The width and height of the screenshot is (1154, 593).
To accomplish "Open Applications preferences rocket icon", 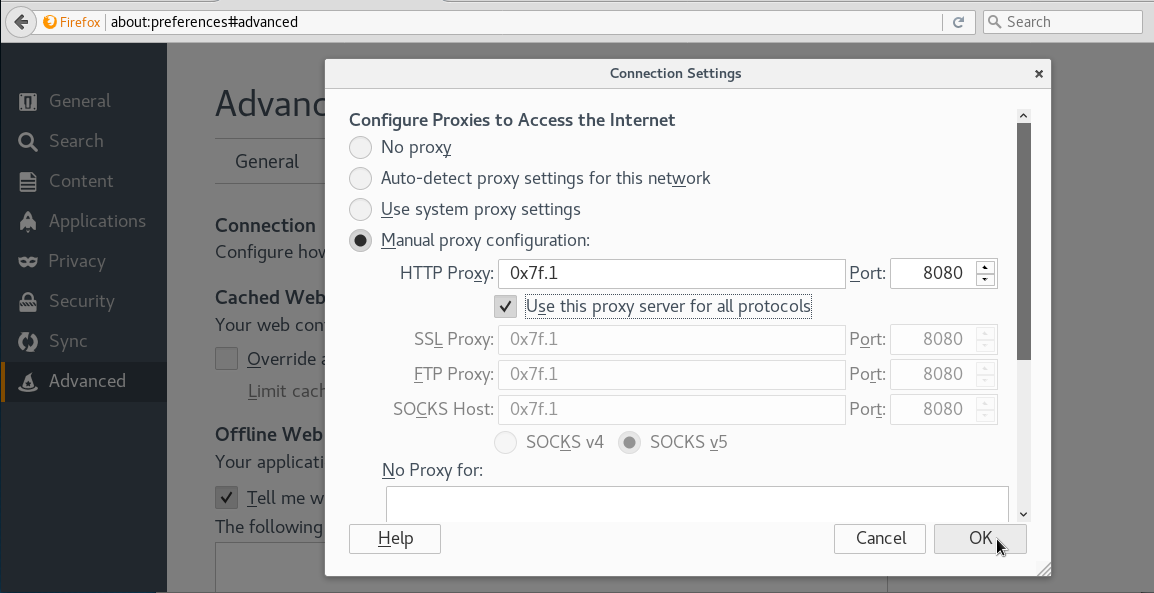I will point(29,221).
